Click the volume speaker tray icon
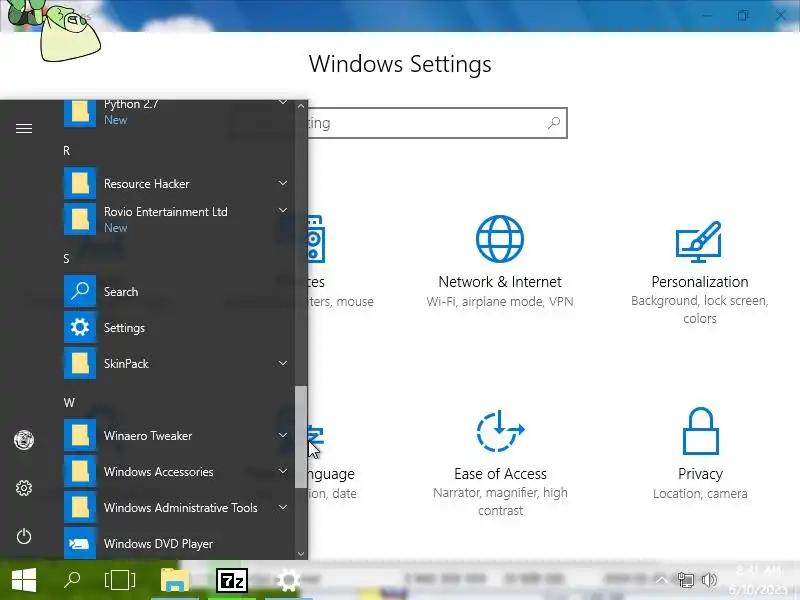The height and width of the screenshot is (600, 800). 709,580
